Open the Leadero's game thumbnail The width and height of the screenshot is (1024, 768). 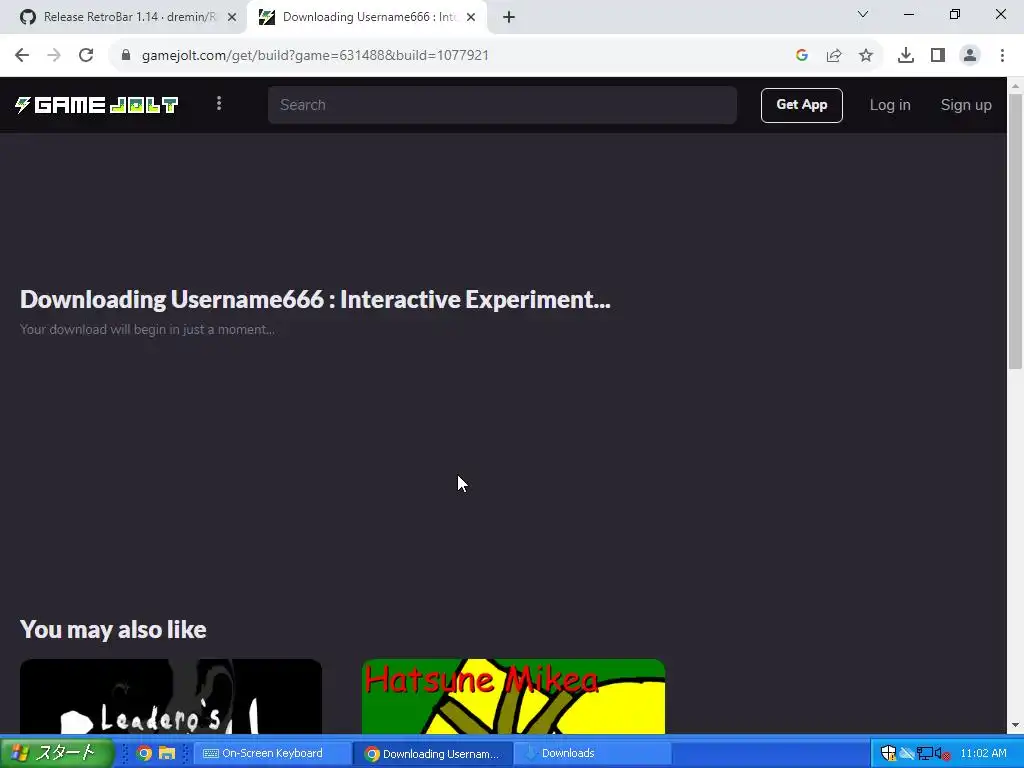[170, 696]
